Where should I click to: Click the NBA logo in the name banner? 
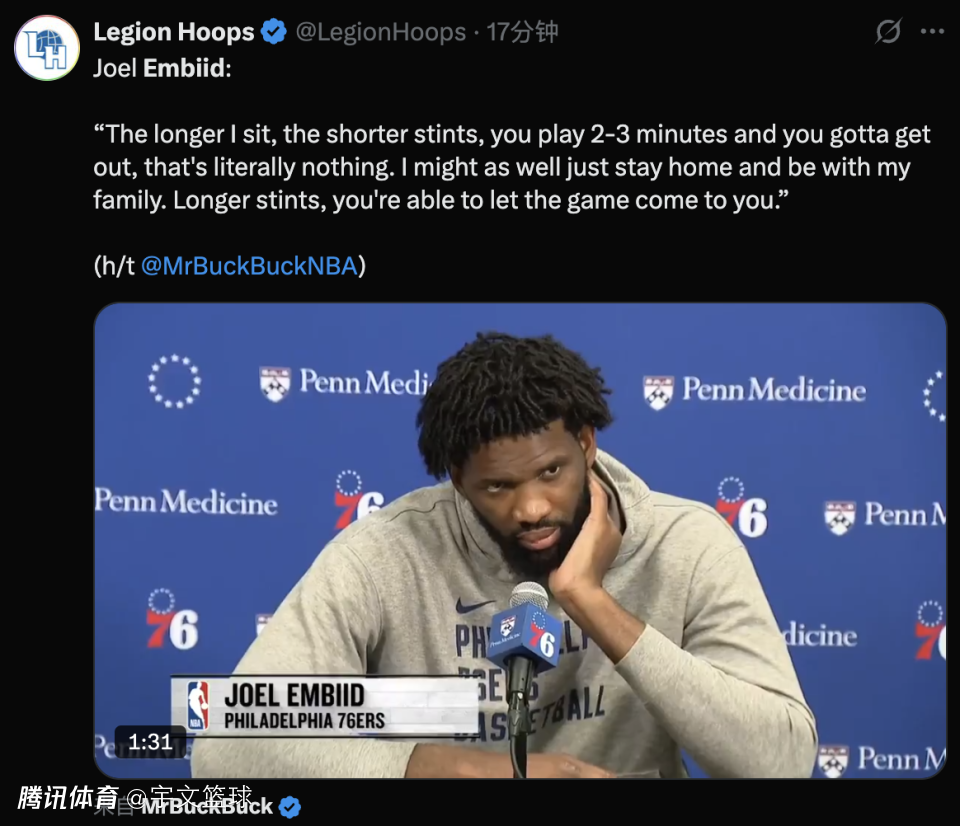tap(198, 705)
